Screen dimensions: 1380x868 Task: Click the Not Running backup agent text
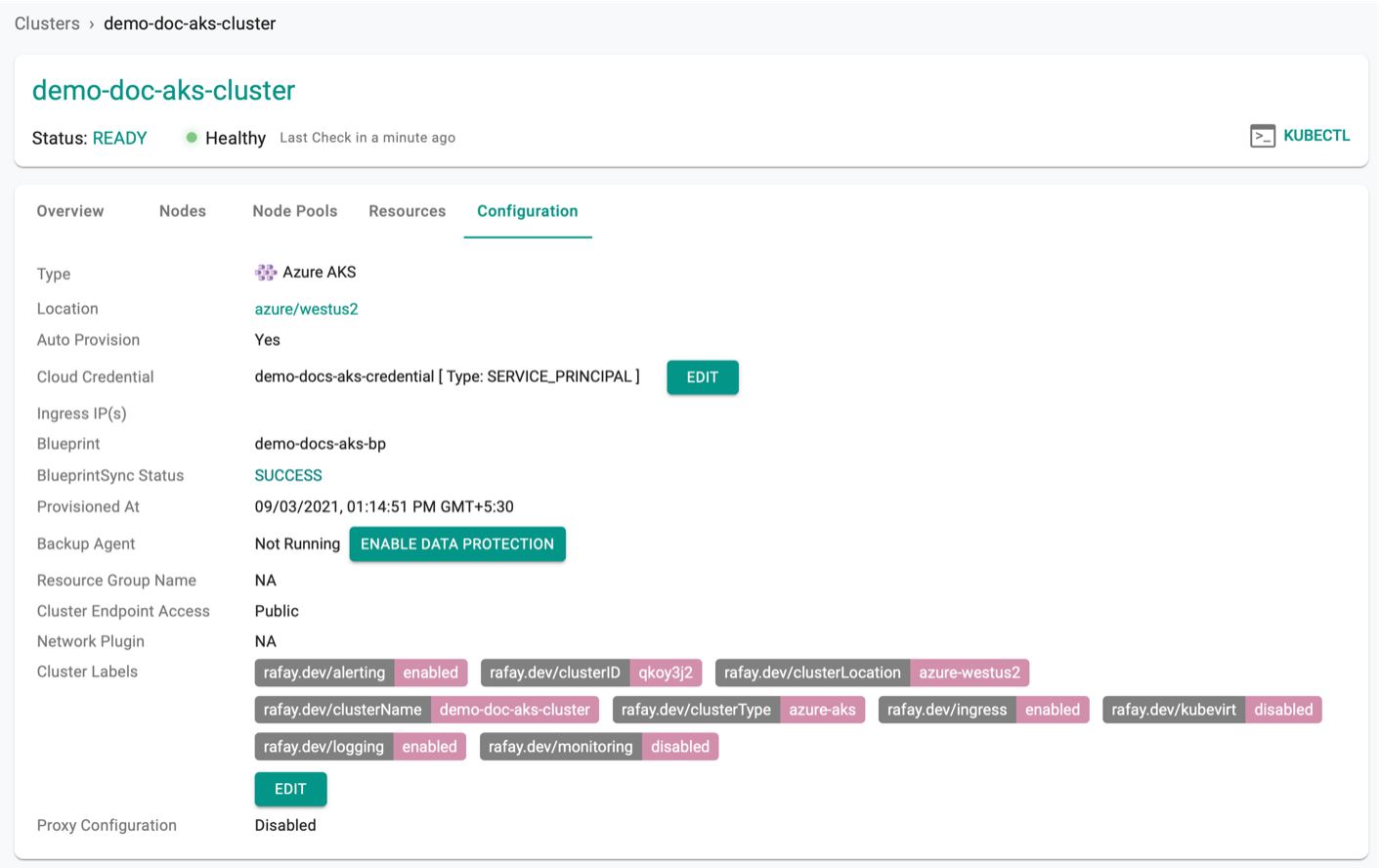click(297, 543)
